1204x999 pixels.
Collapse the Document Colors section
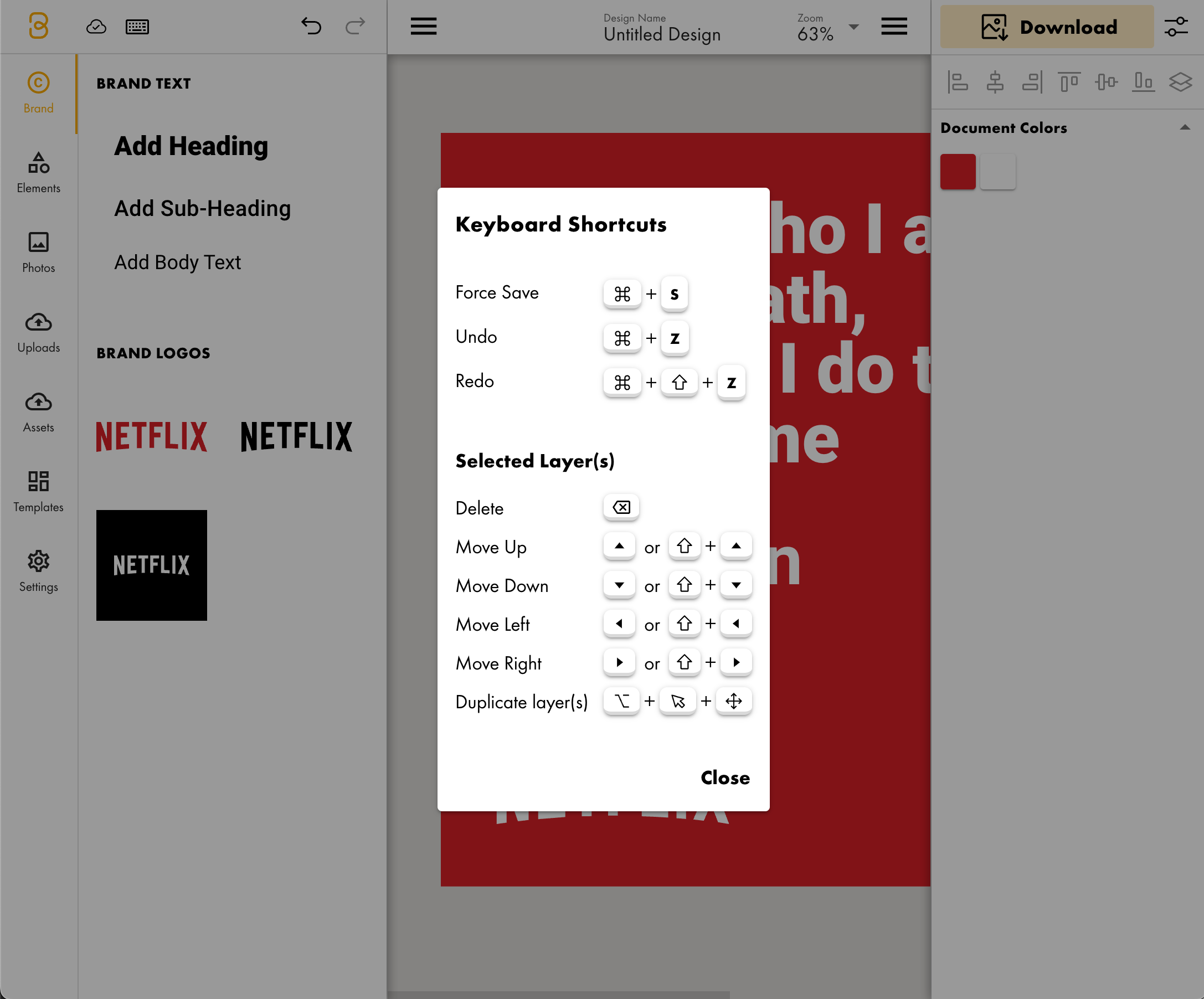[1185, 127]
